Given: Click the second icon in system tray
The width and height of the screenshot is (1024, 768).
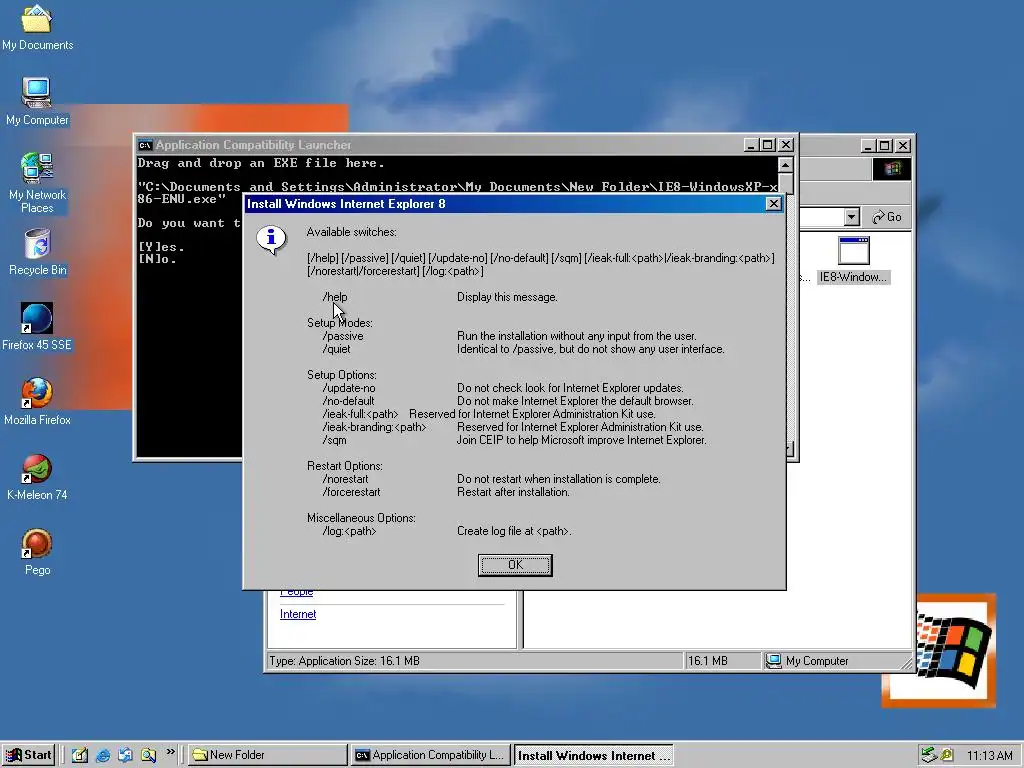Looking at the screenshot, I should click(x=946, y=755).
